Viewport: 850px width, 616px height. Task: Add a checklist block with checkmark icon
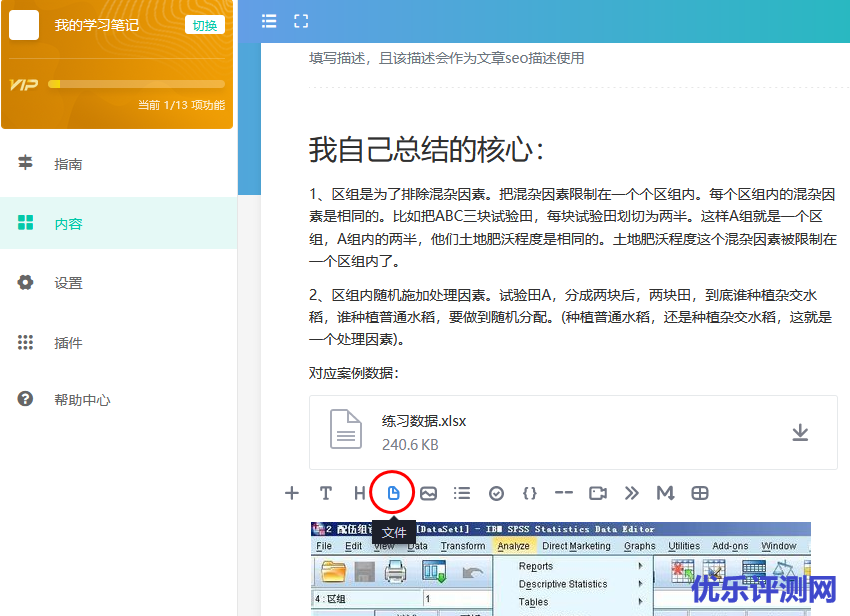coord(496,493)
